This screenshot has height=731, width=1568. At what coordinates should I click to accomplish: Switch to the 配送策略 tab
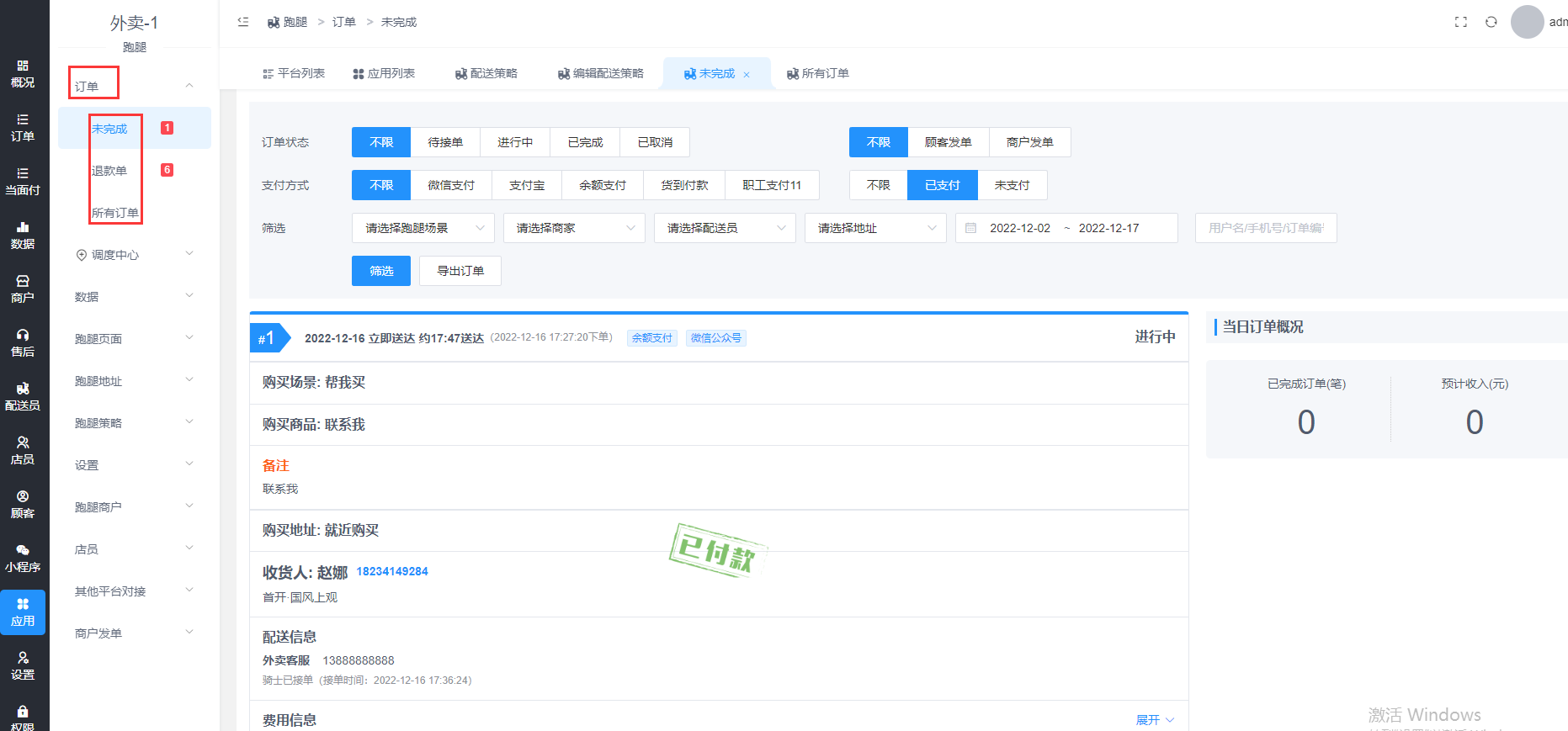[x=486, y=73]
